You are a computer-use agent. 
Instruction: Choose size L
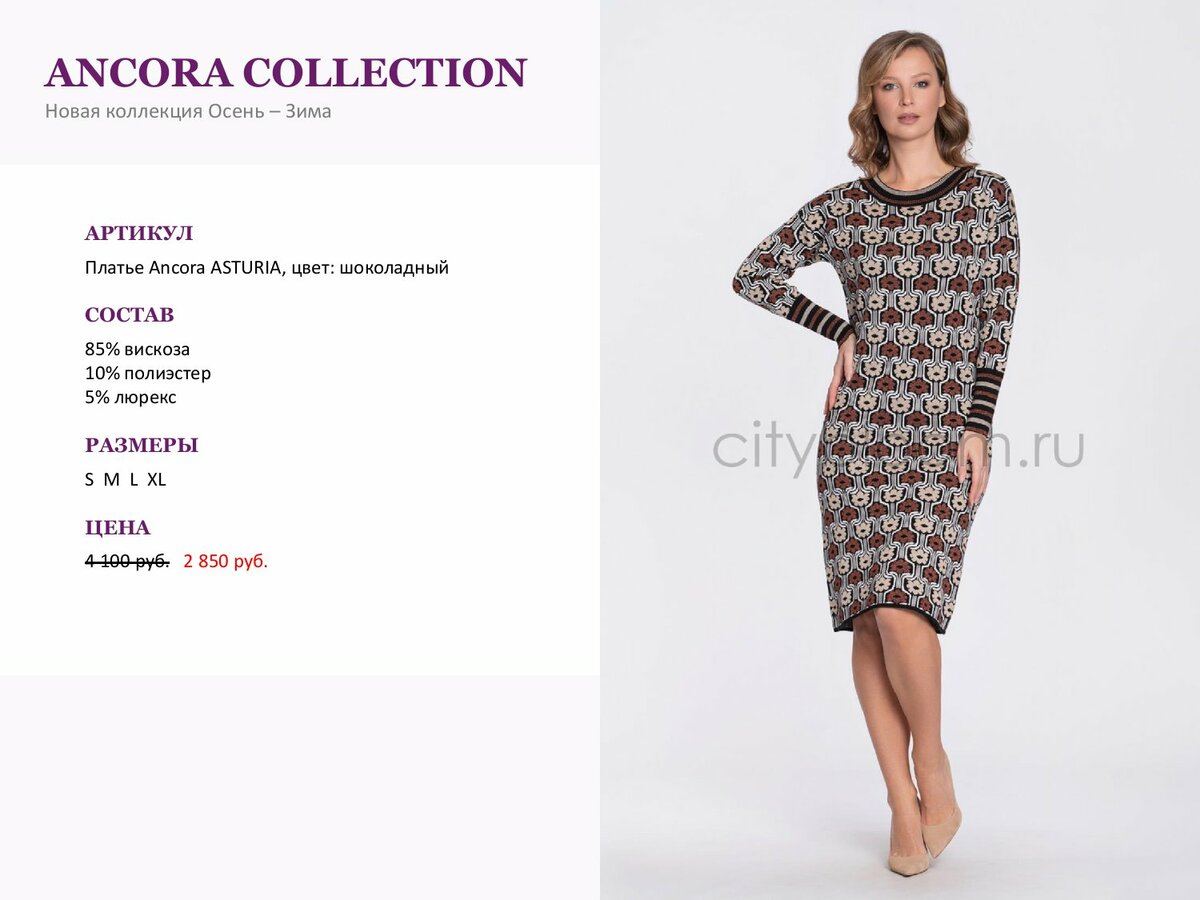(134, 479)
